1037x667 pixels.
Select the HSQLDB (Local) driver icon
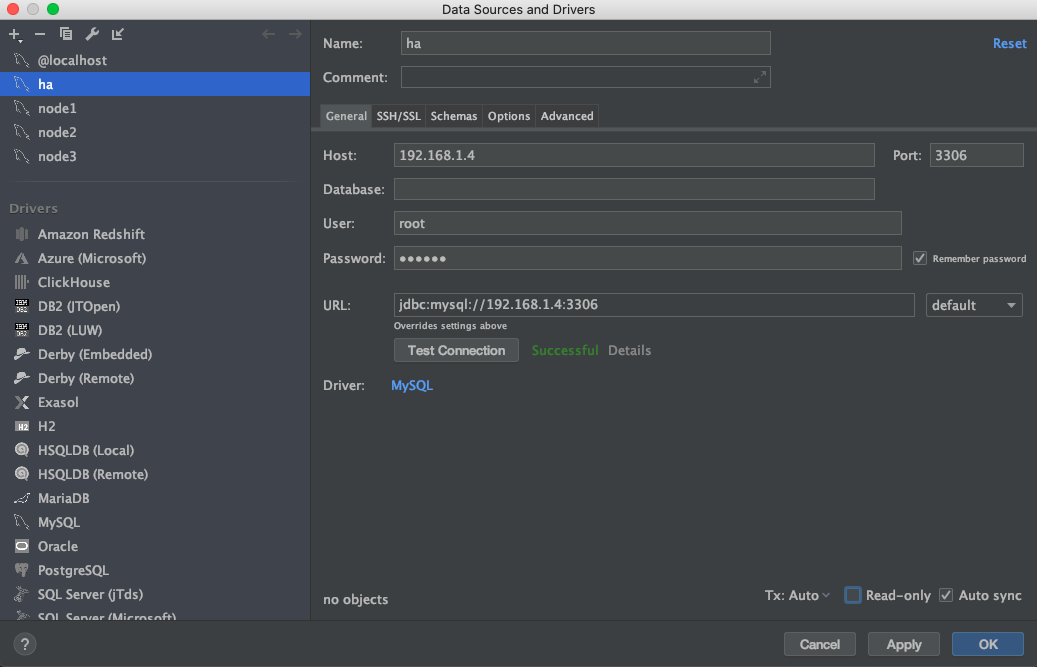[x=22, y=450]
